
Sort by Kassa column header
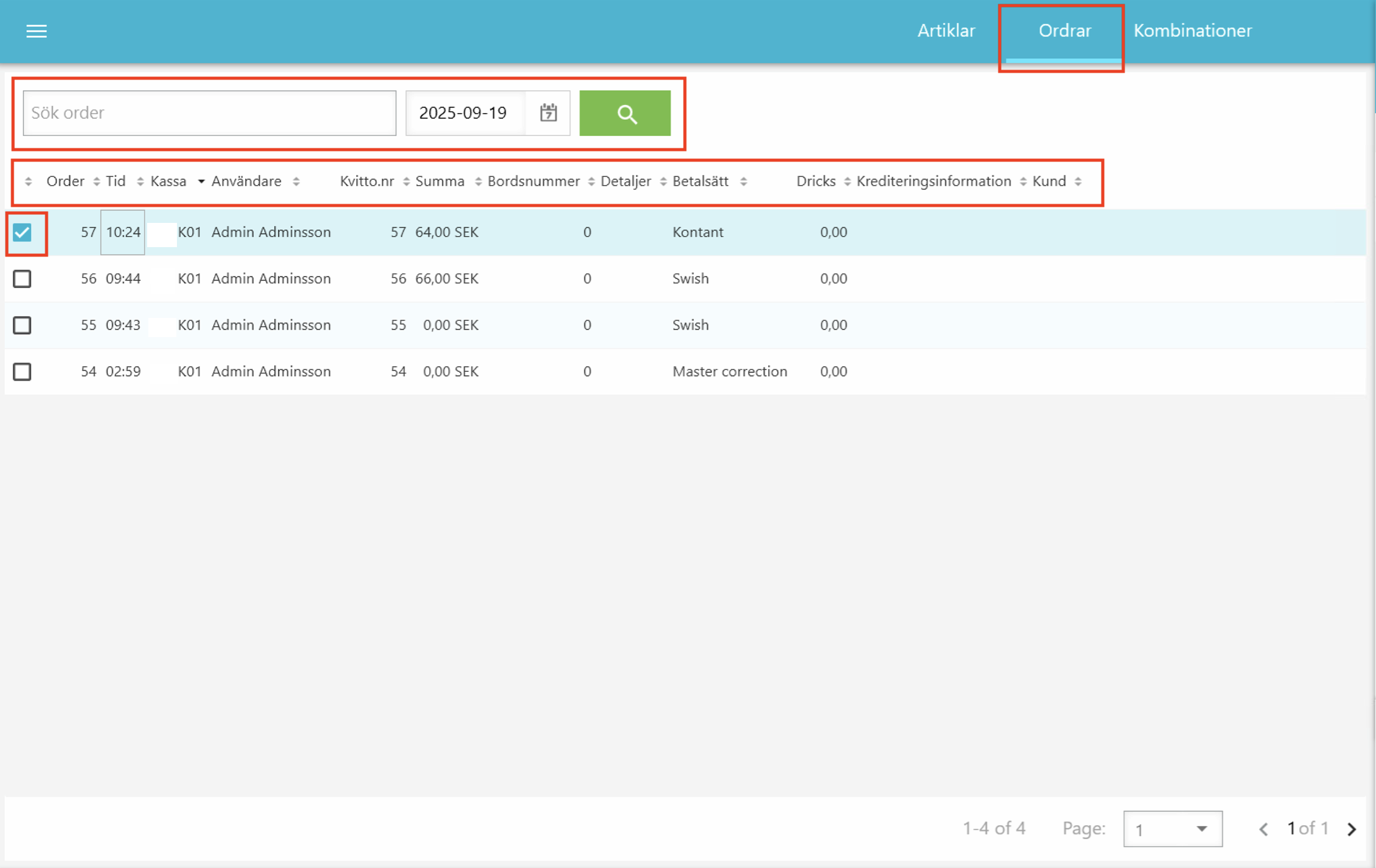click(168, 181)
